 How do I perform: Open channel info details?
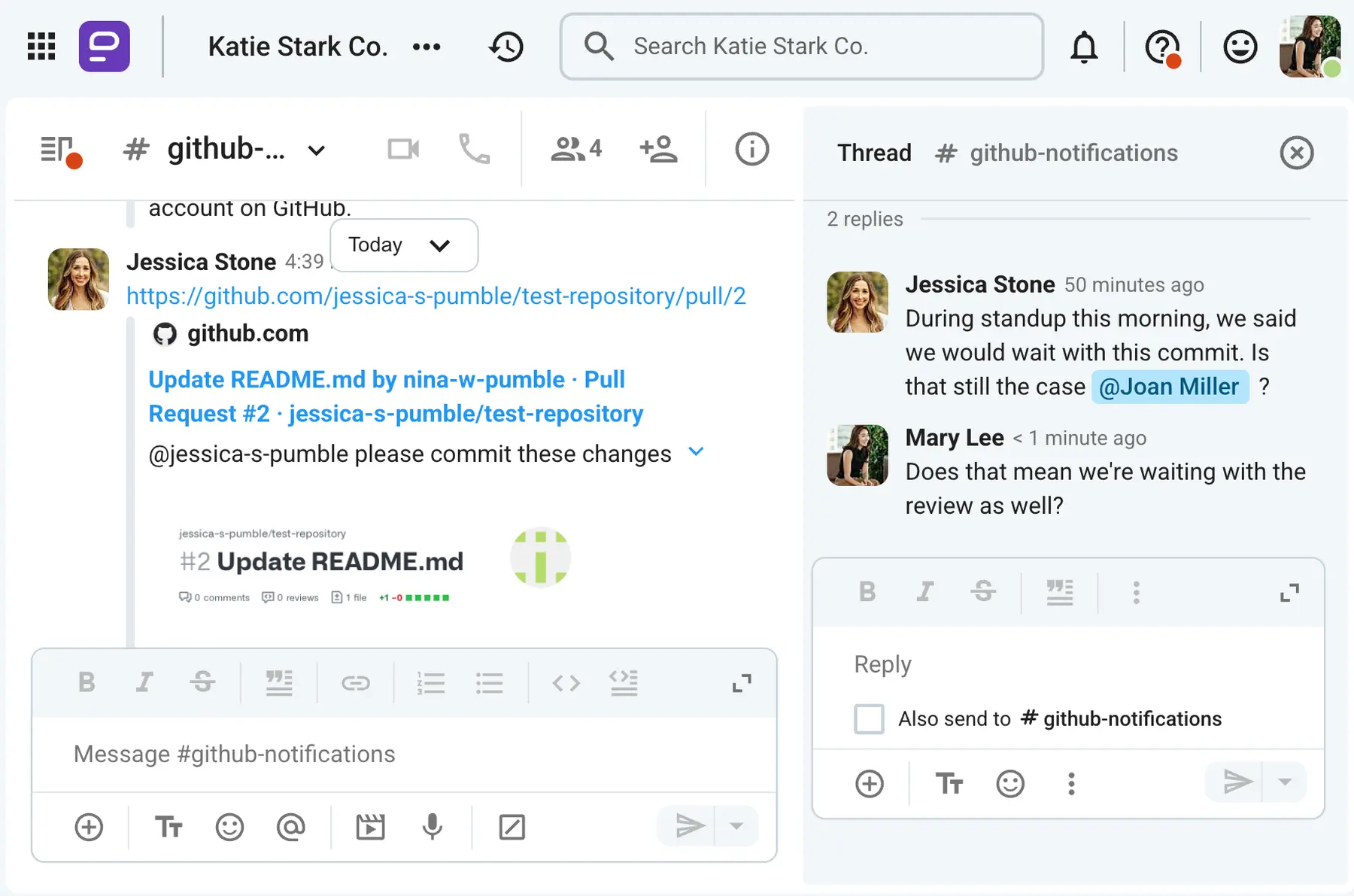pos(751,149)
